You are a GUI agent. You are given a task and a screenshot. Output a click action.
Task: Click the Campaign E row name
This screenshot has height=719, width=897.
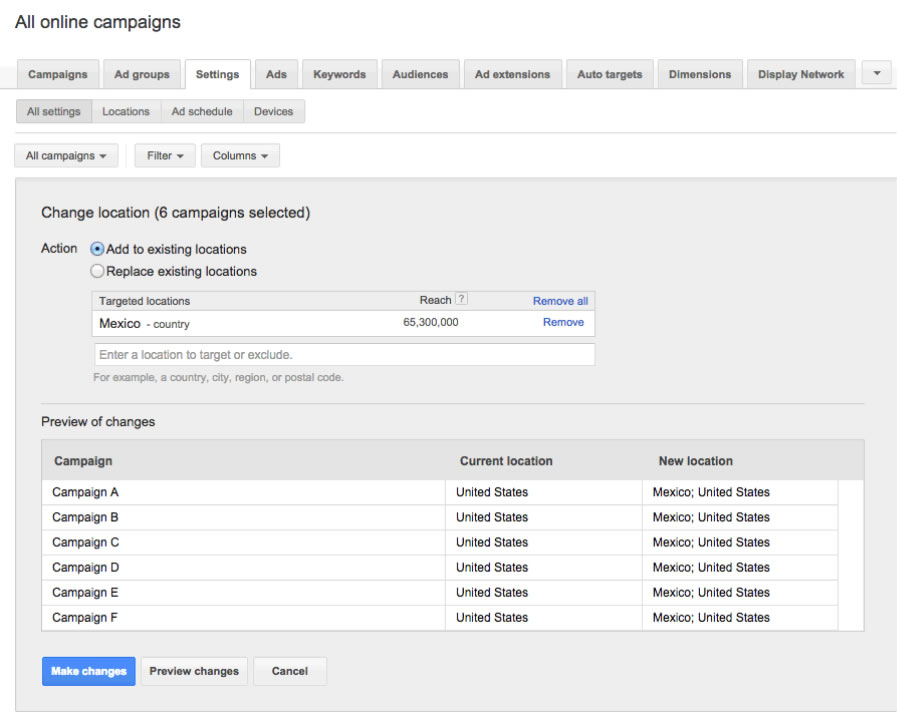85,593
